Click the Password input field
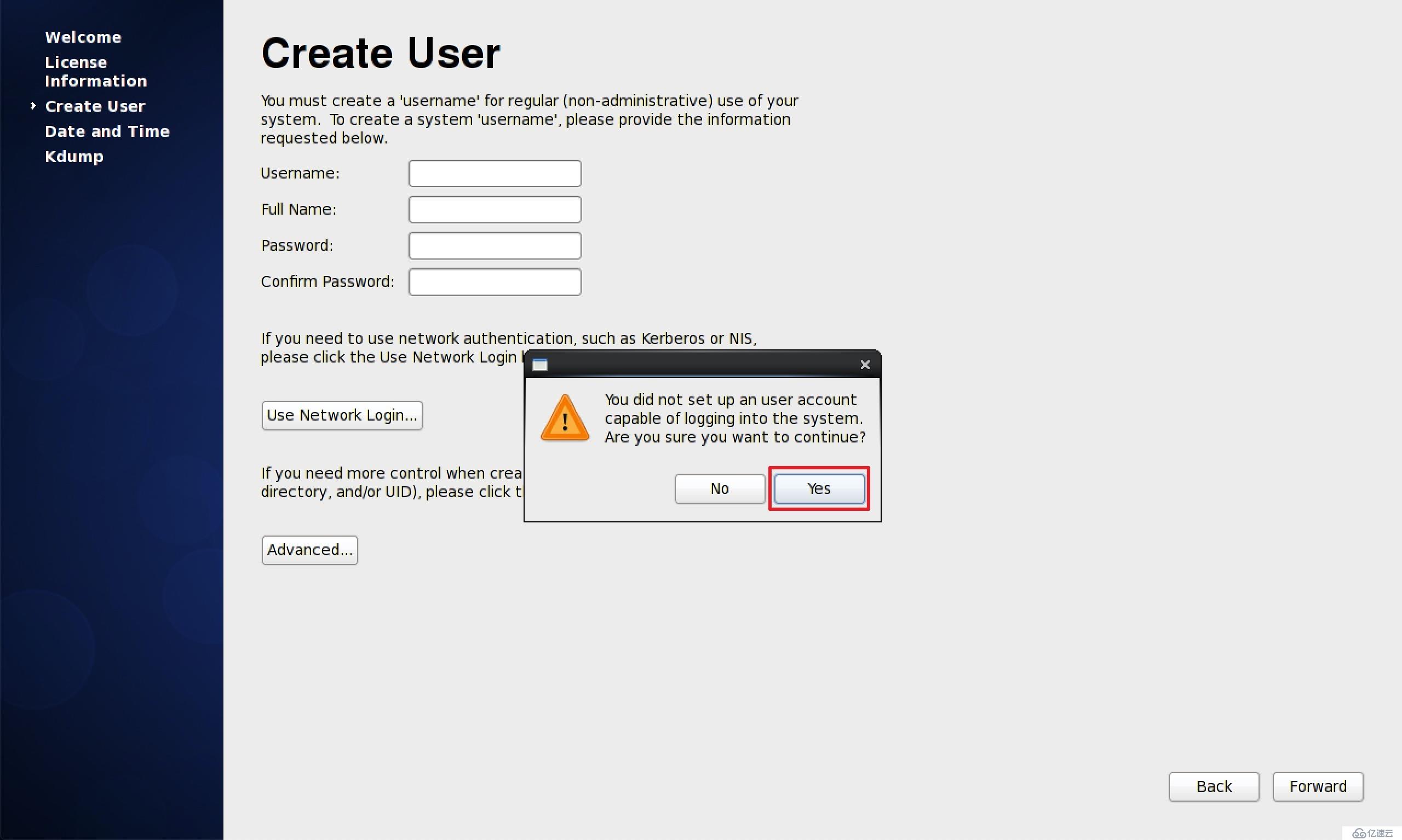 (x=494, y=245)
